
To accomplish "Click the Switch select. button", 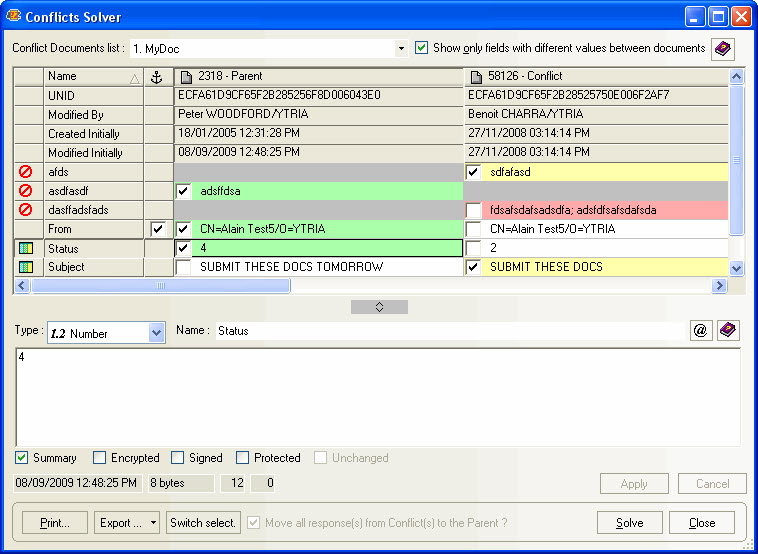I will click(203, 523).
